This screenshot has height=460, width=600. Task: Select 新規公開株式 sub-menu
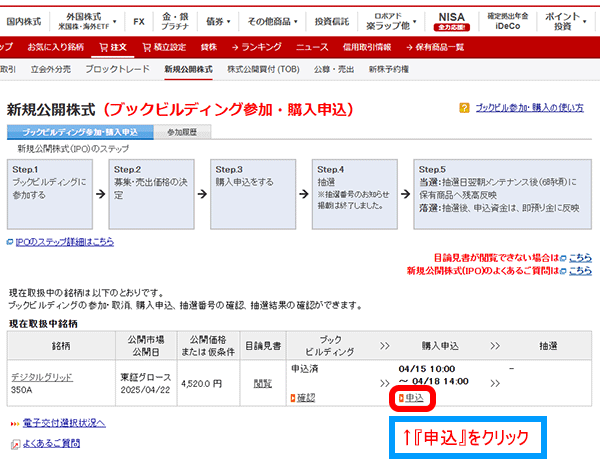[188, 69]
